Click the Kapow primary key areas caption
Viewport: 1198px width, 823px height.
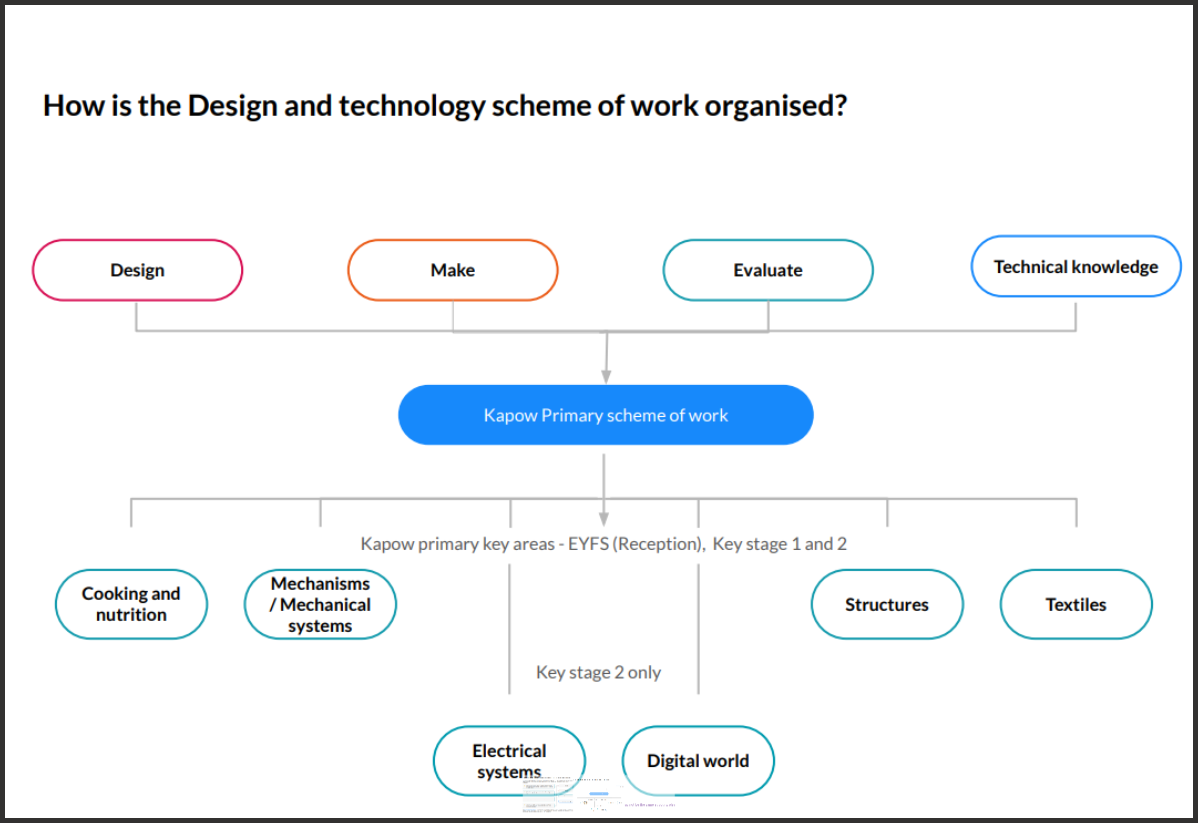604,544
